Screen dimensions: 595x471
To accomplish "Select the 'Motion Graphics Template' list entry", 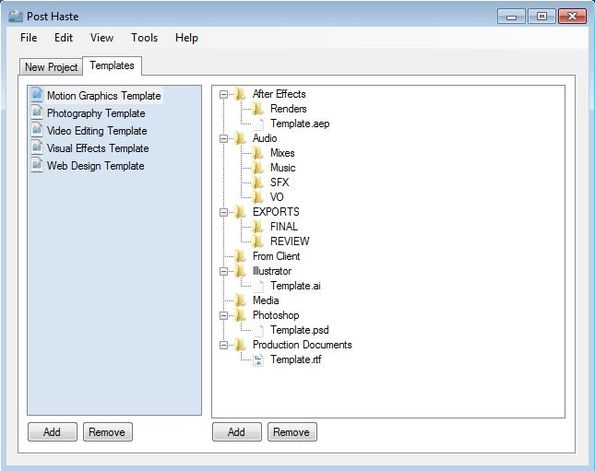I will (x=104, y=96).
